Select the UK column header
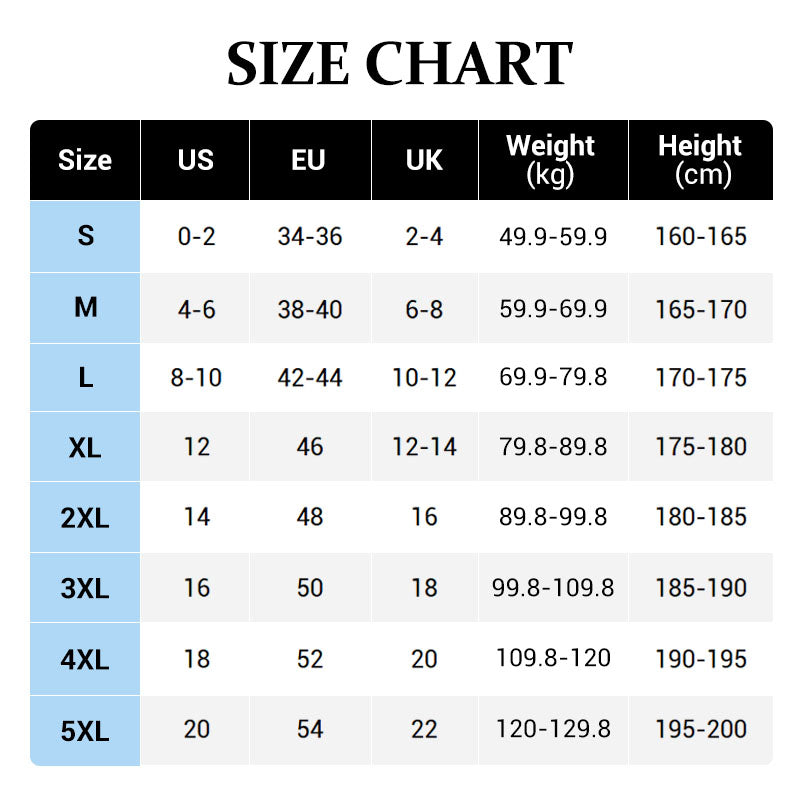Viewport: 800px width, 800px height. point(424,160)
